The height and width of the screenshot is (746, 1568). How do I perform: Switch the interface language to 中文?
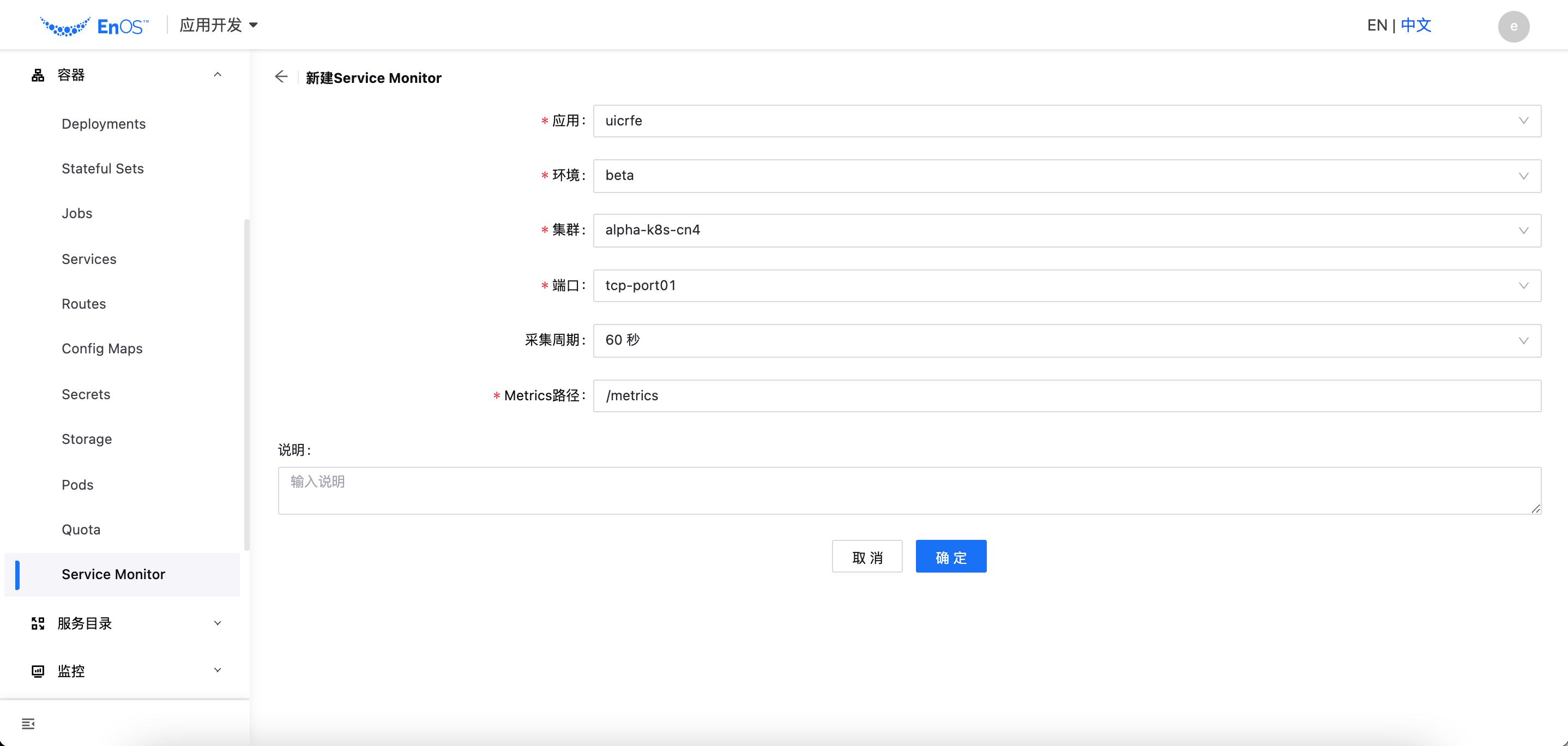tap(1415, 25)
